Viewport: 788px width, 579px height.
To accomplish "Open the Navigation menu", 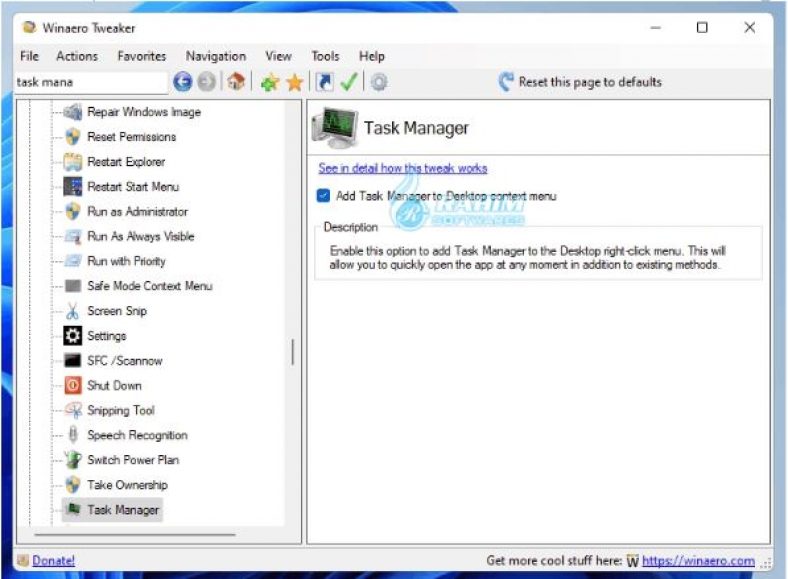I will tap(216, 56).
